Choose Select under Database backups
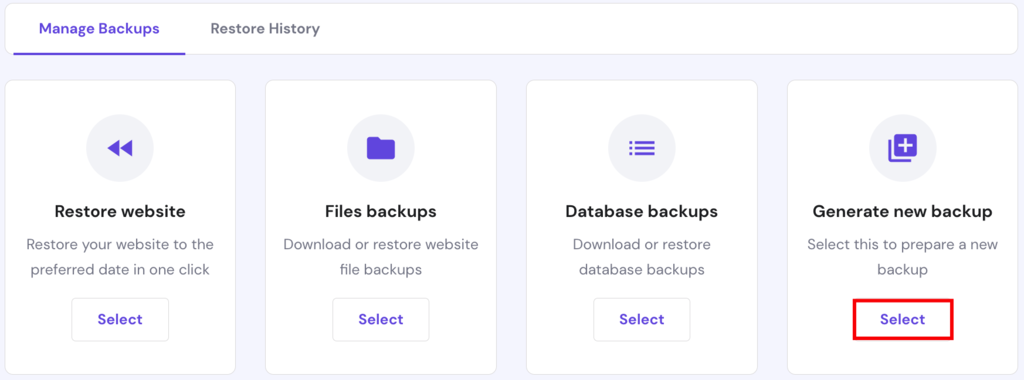The height and width of the screenshot is (380, 1024). click(x=642, y=319)
